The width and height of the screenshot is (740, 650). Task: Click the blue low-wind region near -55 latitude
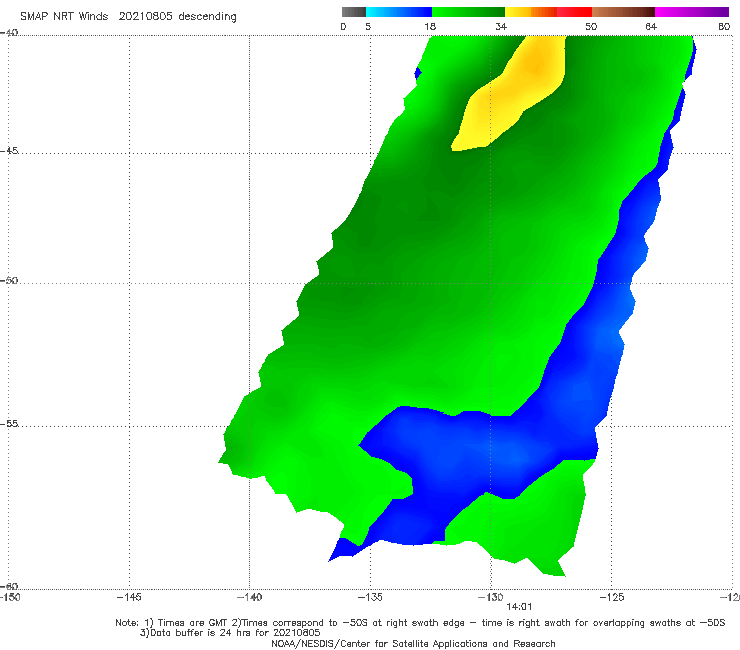click(x=477, y=453)
